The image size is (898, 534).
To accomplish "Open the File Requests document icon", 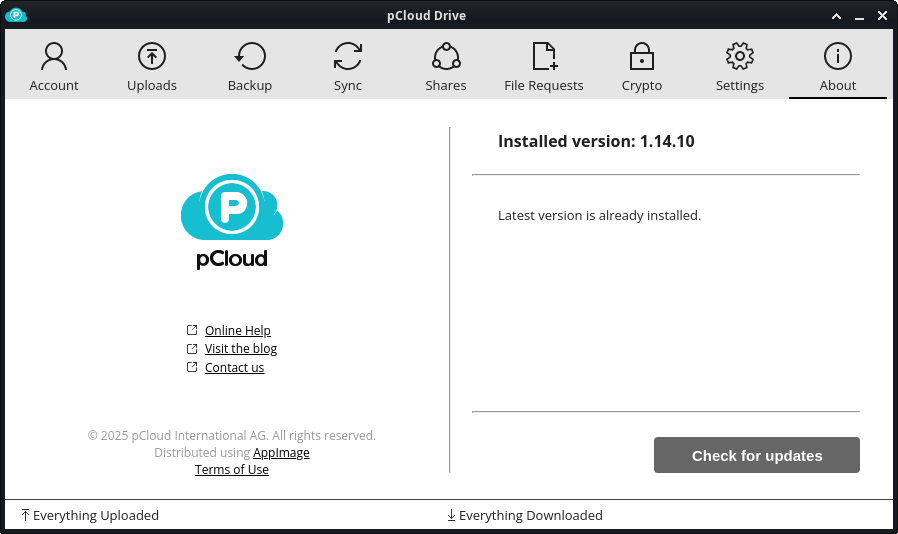I will coord(544,56).
